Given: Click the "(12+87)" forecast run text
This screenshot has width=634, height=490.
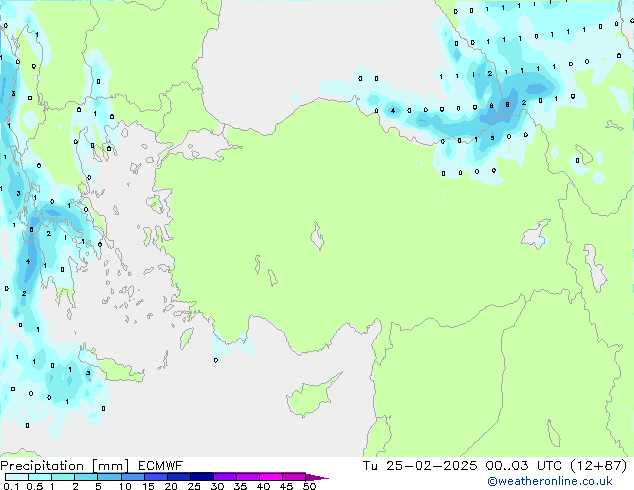Looking at the screenshot, I should click(598, 465).
